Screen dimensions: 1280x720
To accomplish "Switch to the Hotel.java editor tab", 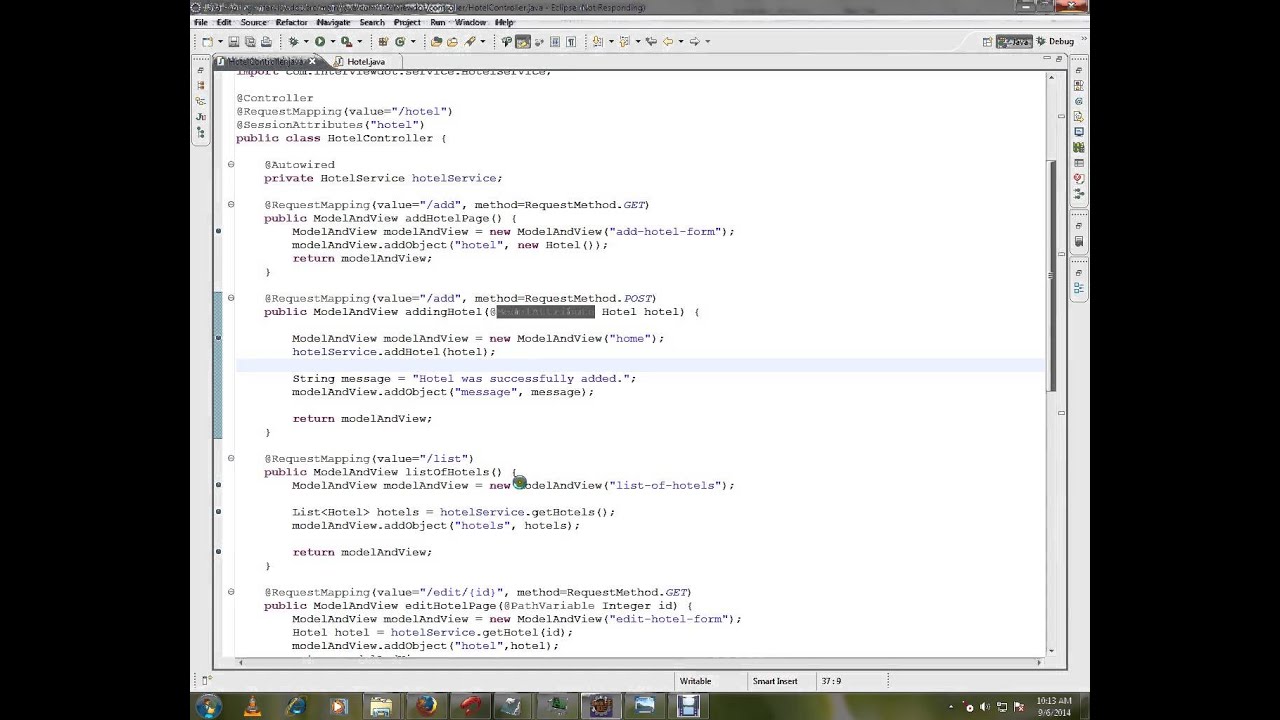I will 366,62.
